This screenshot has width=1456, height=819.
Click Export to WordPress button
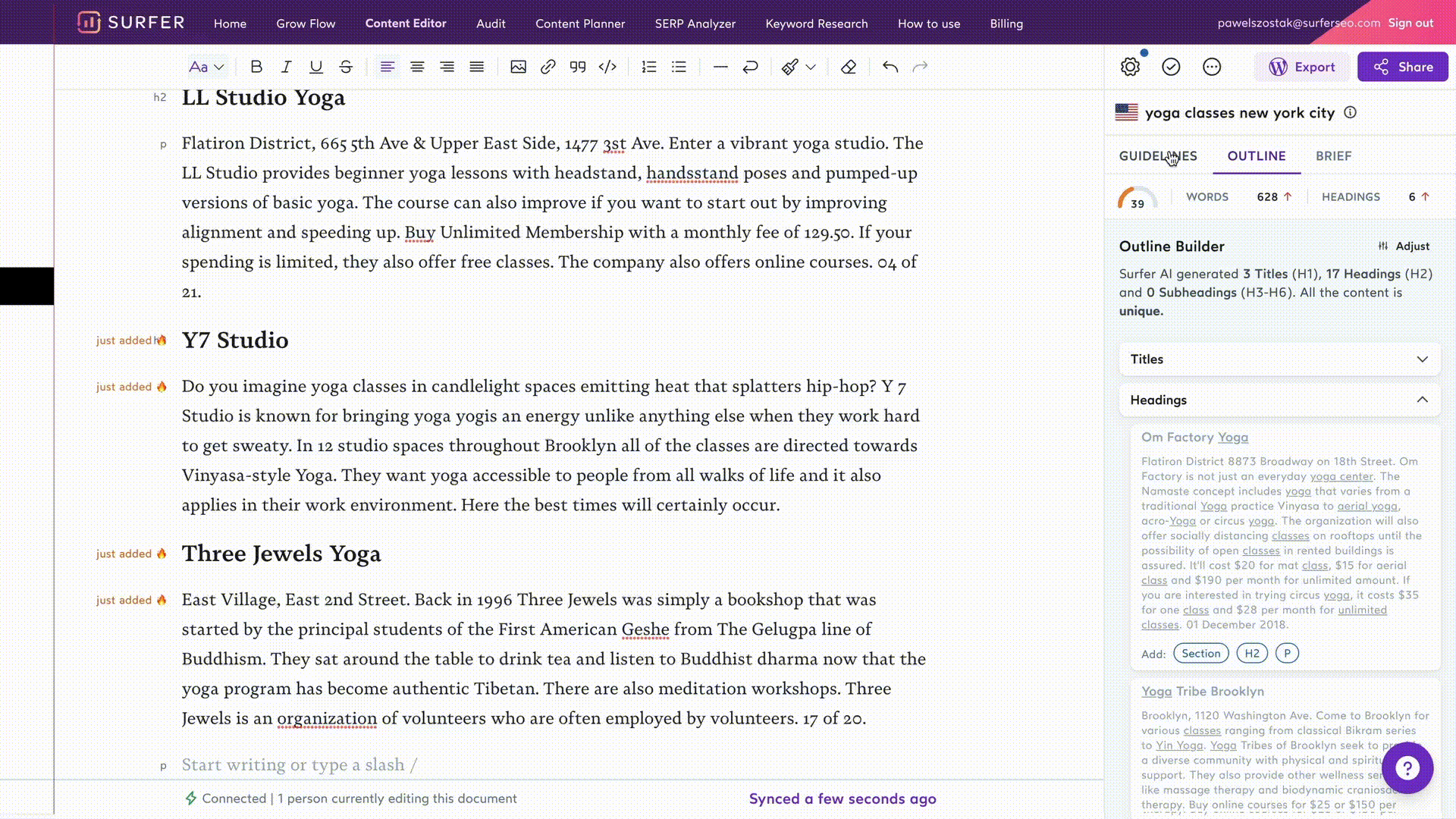(x=1302, y=67)
